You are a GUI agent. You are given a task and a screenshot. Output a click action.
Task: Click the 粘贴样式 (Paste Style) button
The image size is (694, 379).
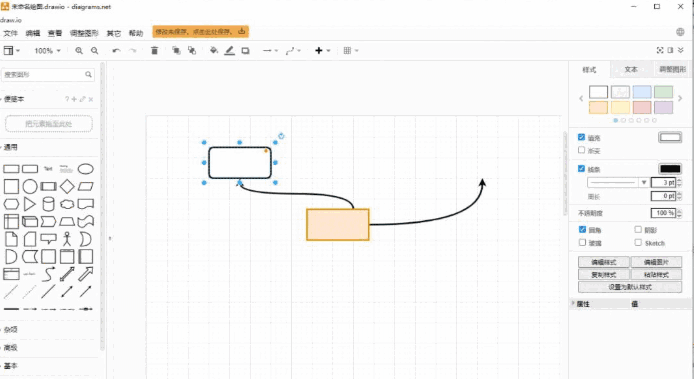pyautogui.click(x=656, y=275)
